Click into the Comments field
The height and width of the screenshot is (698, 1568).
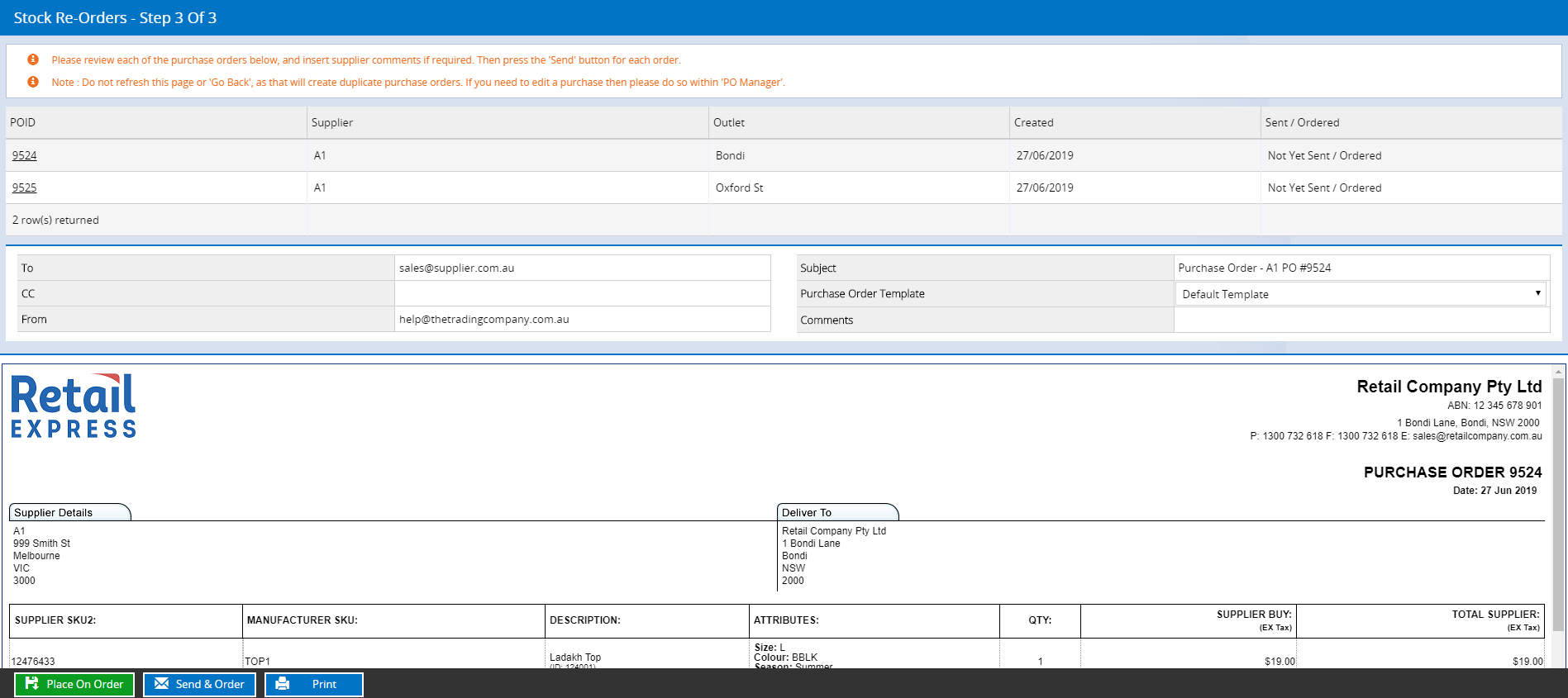coord(1361,320)
